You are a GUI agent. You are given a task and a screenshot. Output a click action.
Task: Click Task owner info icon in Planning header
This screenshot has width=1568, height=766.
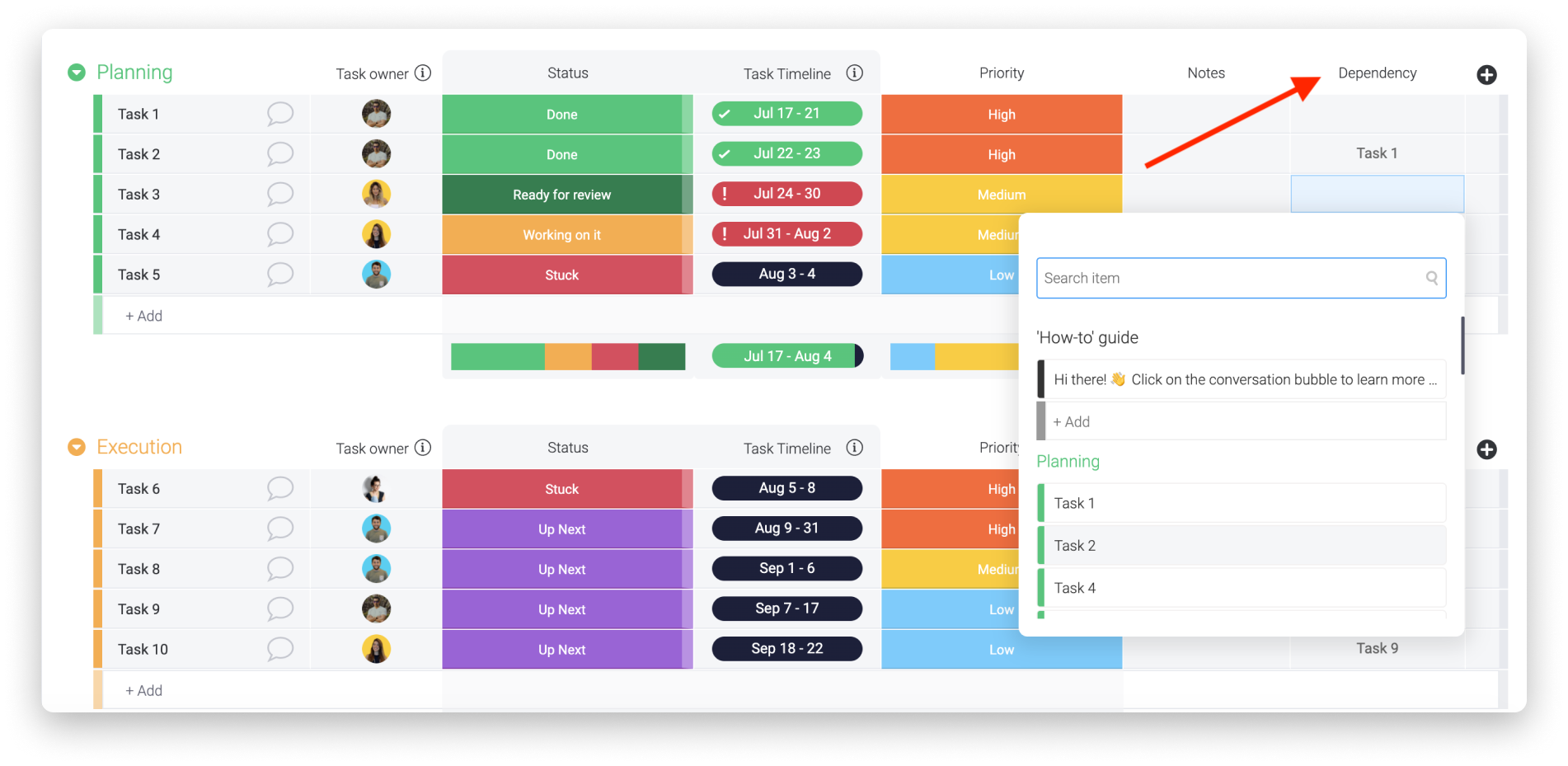tap(423, 73)
